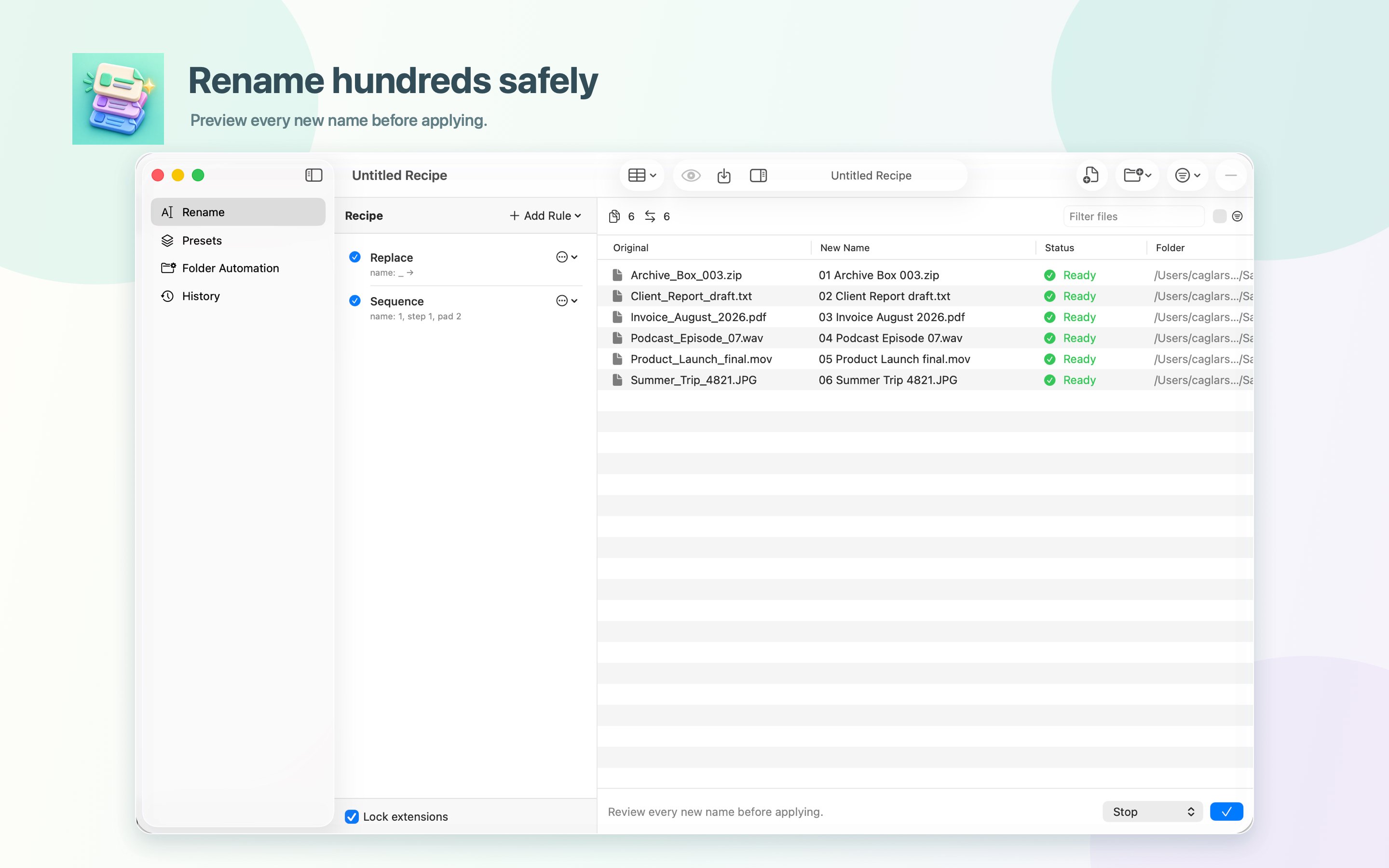
Task: Click the green Ready check icon for Client_Report_draft.txt
Action: click(1050, 296)
